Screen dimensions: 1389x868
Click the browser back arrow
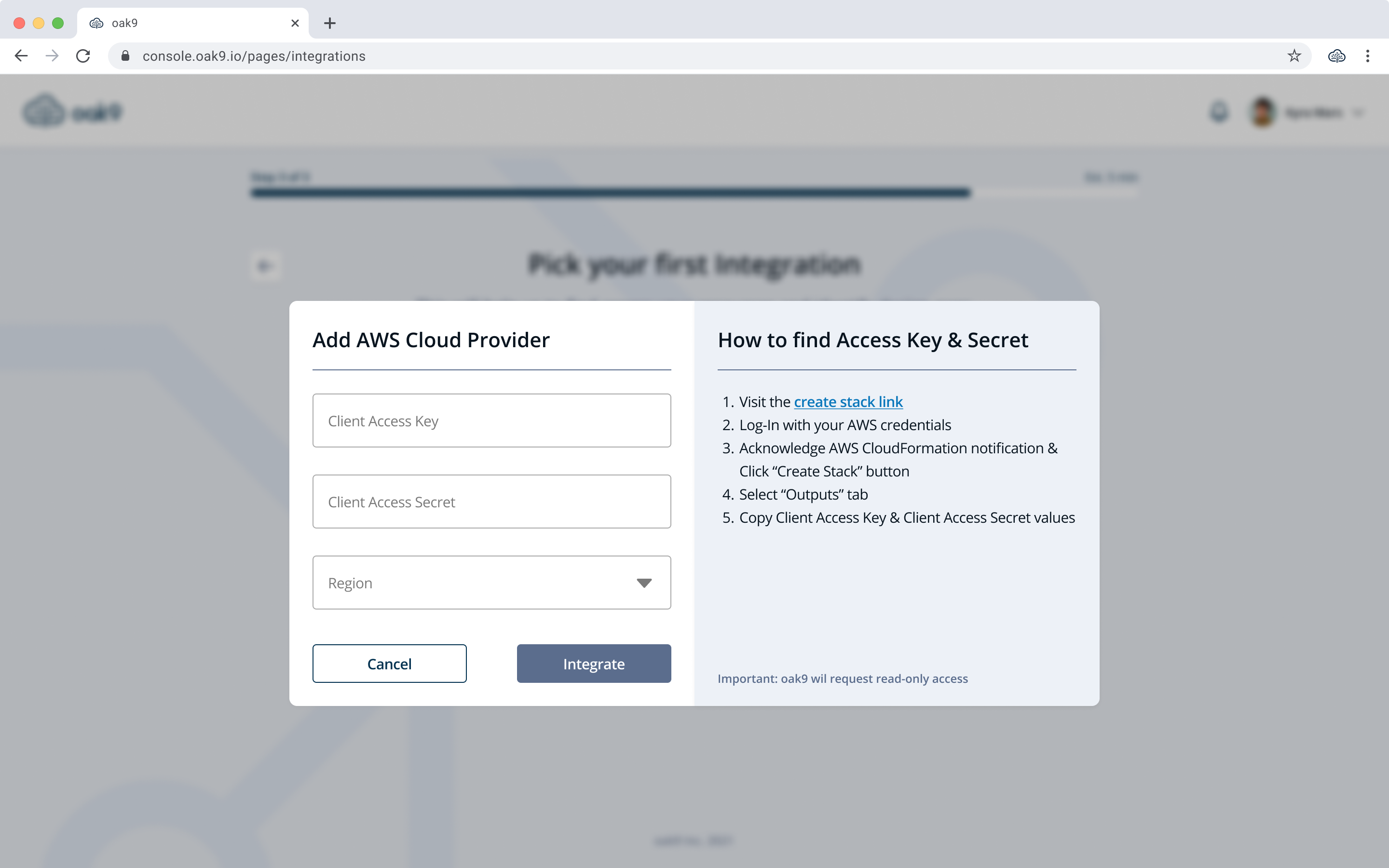click(x=21, y=55)
